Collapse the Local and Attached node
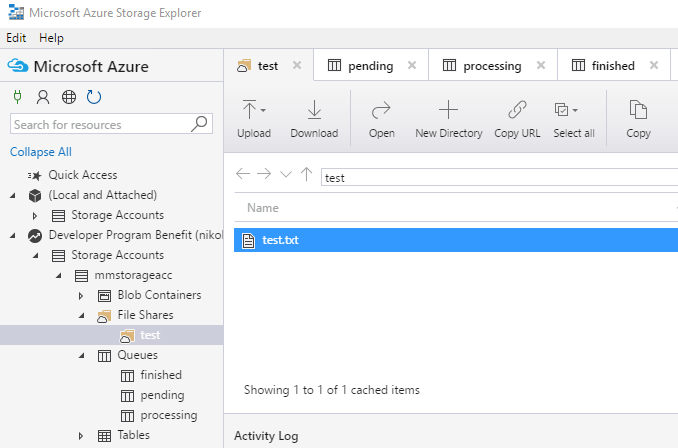Screen dimensions: 678x448 (13, 195)
